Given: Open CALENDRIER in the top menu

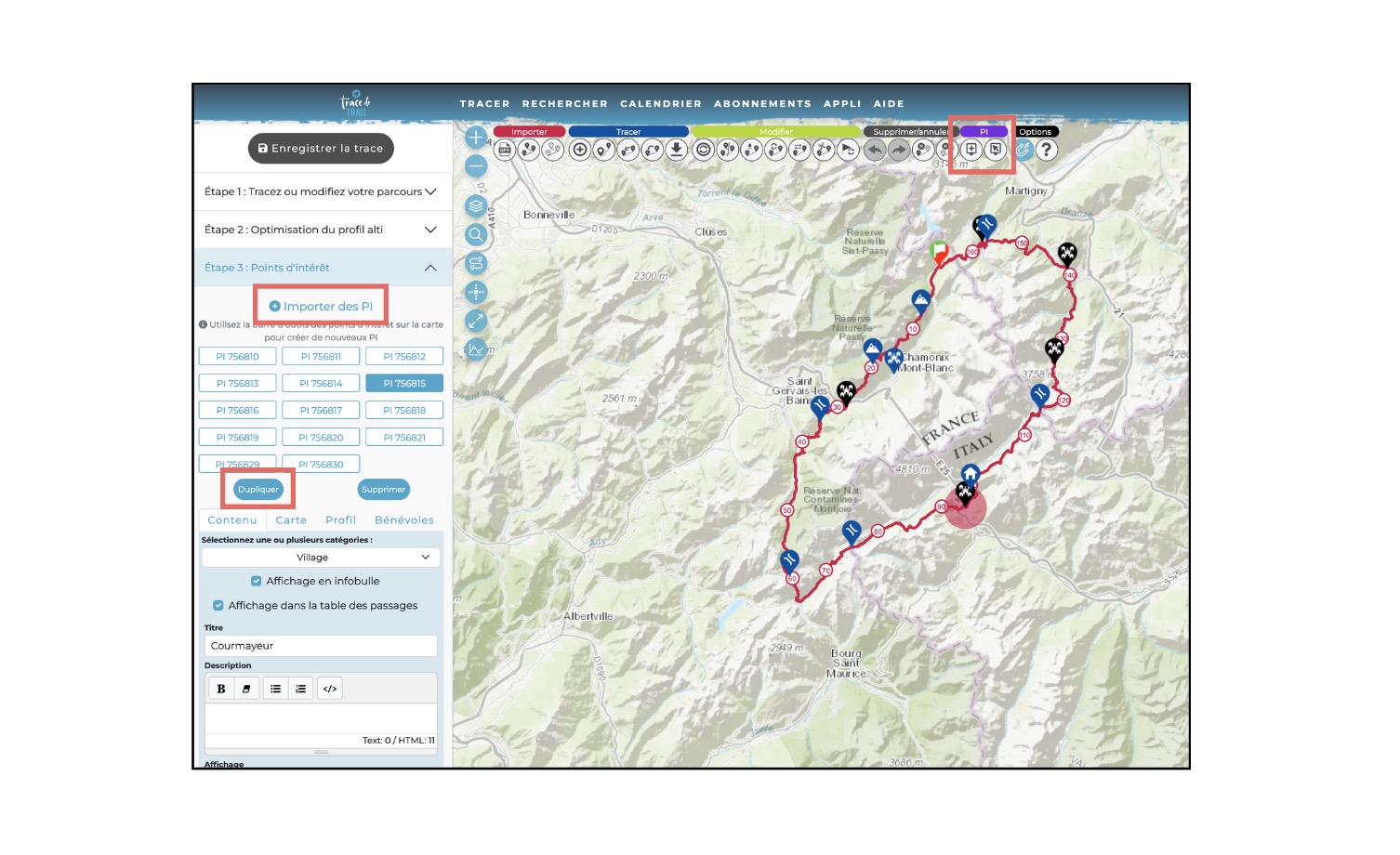Looking at the screenshot, I should 660,104.
